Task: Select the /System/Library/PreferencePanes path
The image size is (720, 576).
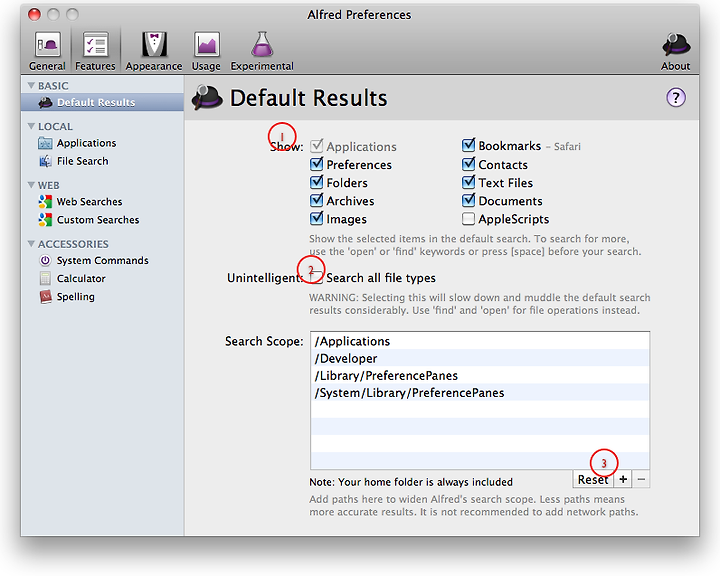Action: click(480, 393)
